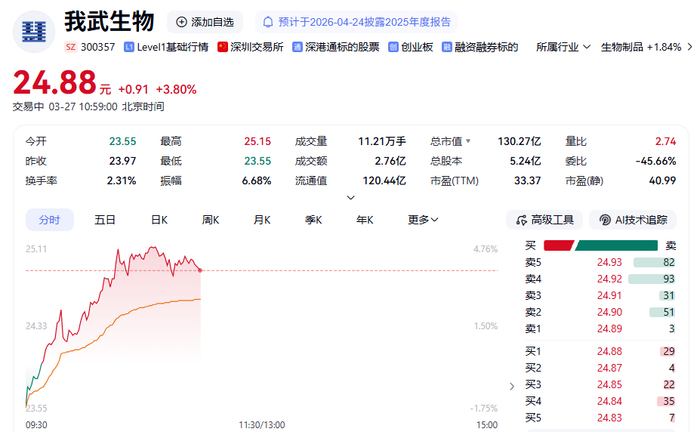Click the 创业板 badge icon
Viewport: 700px width, 432px height.
coord(393,47)
